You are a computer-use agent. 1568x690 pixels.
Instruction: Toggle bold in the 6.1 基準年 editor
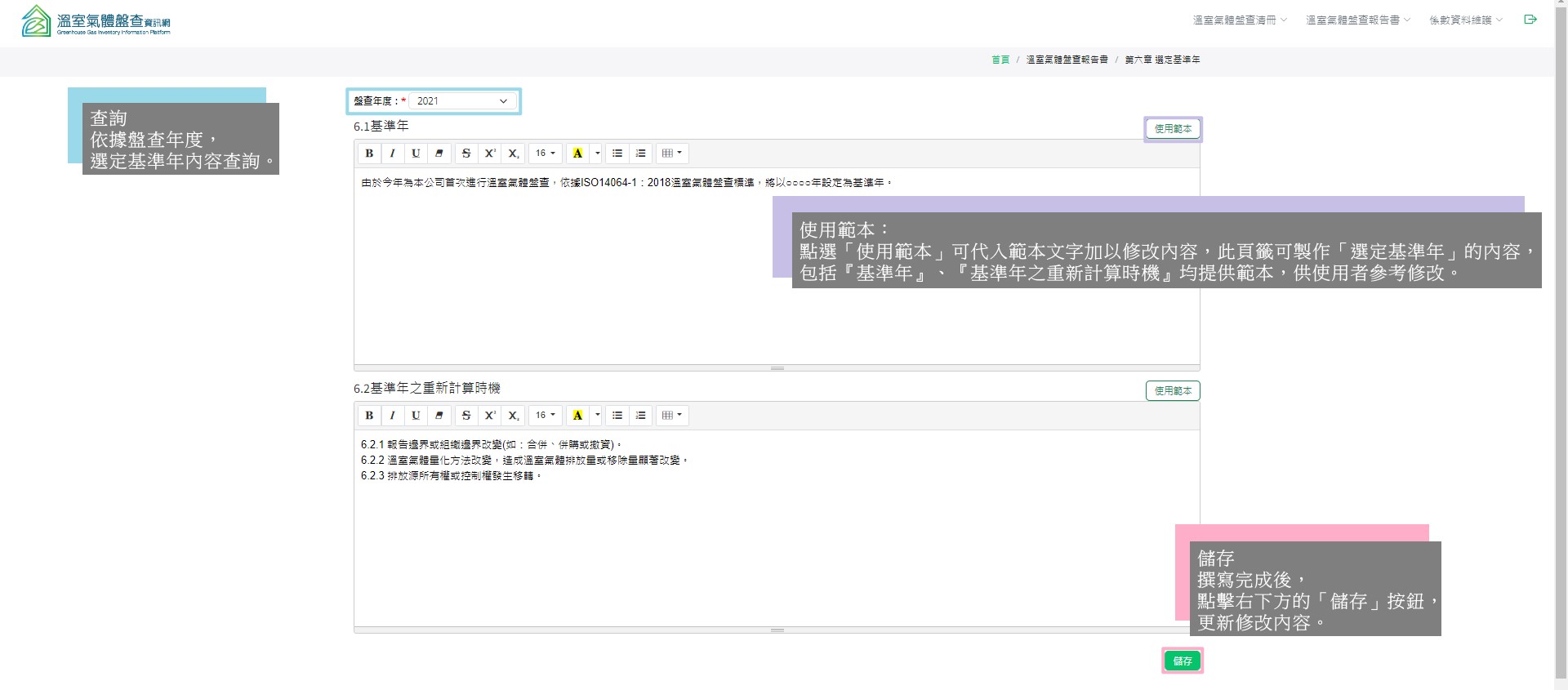pyautogui.click(x=369, y=154)
